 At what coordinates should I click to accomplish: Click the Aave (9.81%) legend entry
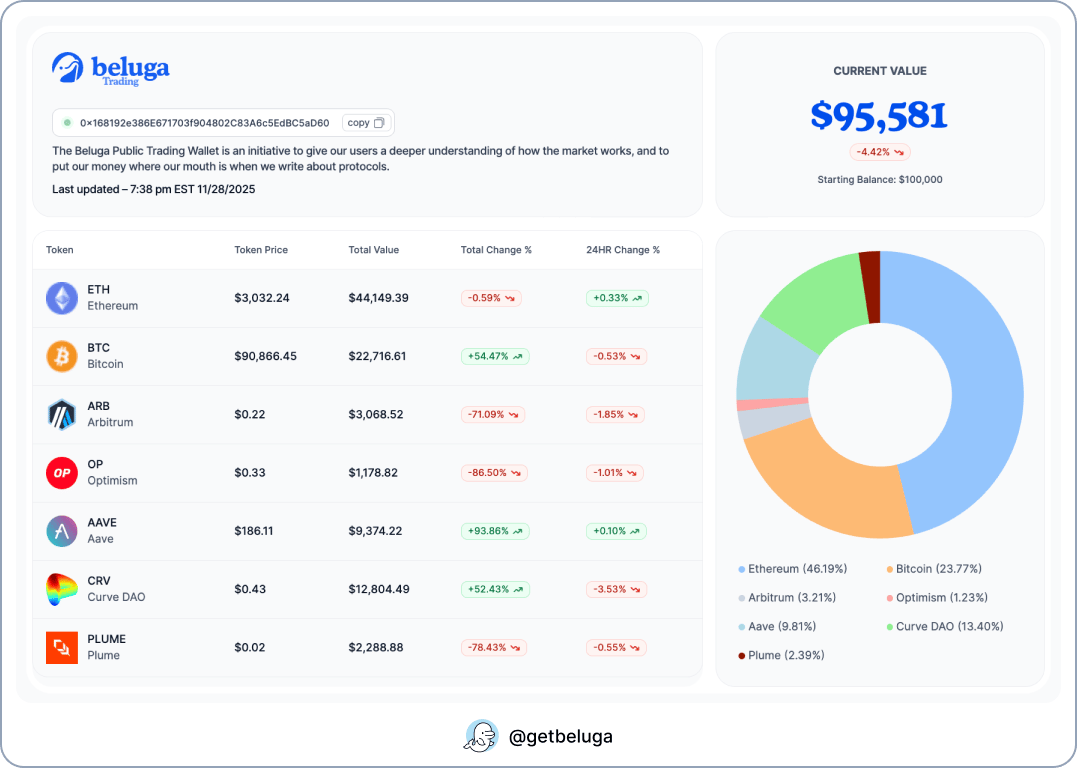[x=777, y=626]
